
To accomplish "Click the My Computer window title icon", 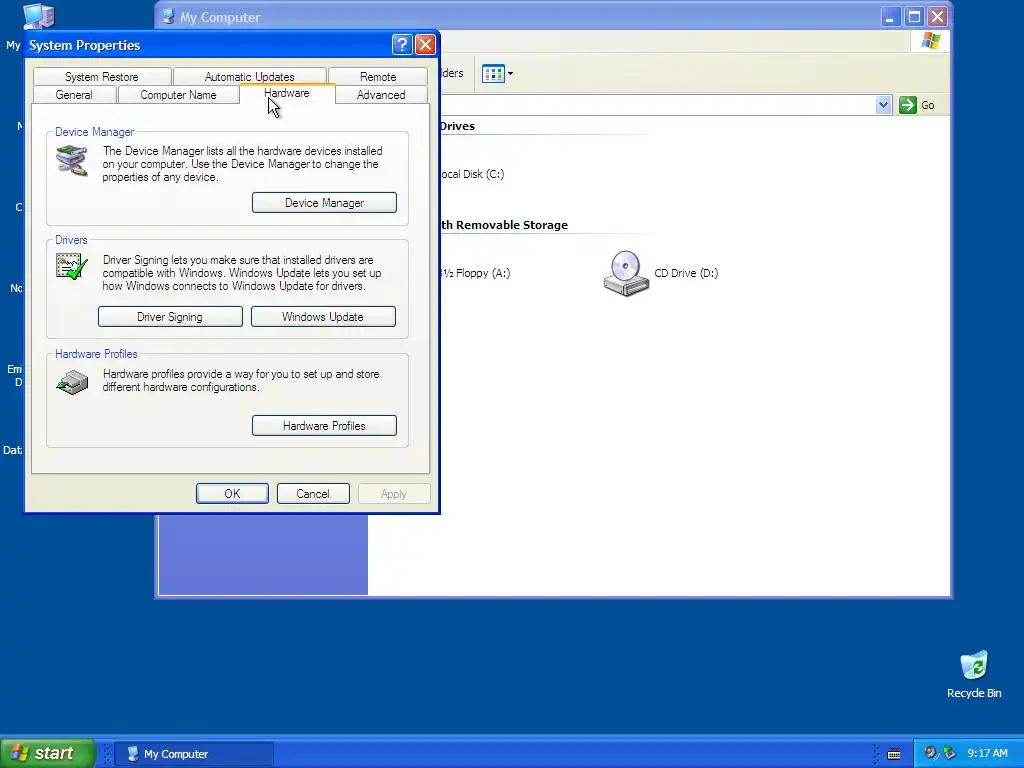I will click(x=168, y=17).
